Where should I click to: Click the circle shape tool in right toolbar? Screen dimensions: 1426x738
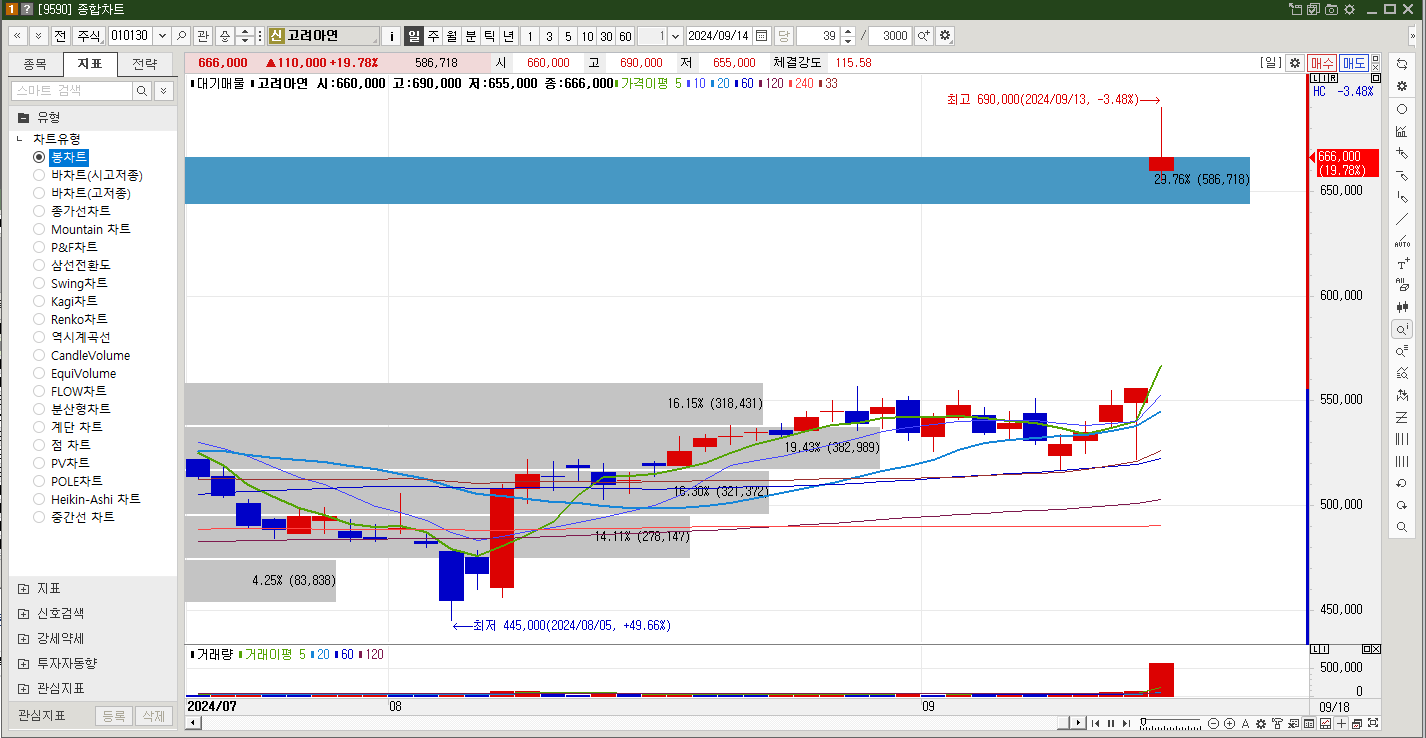click(x=1402, y=109)
